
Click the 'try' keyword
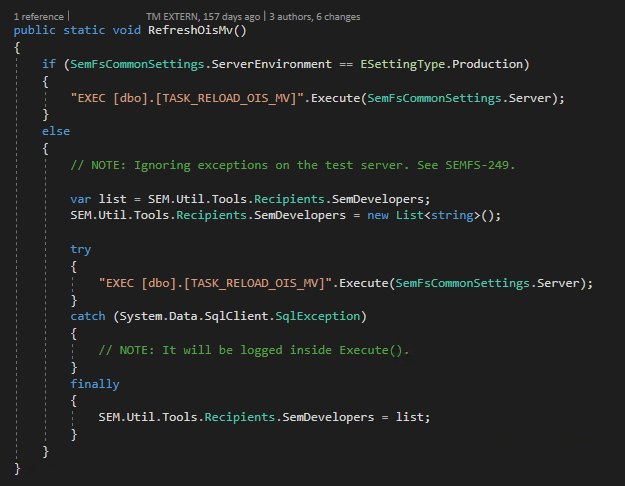click(81, 249)
